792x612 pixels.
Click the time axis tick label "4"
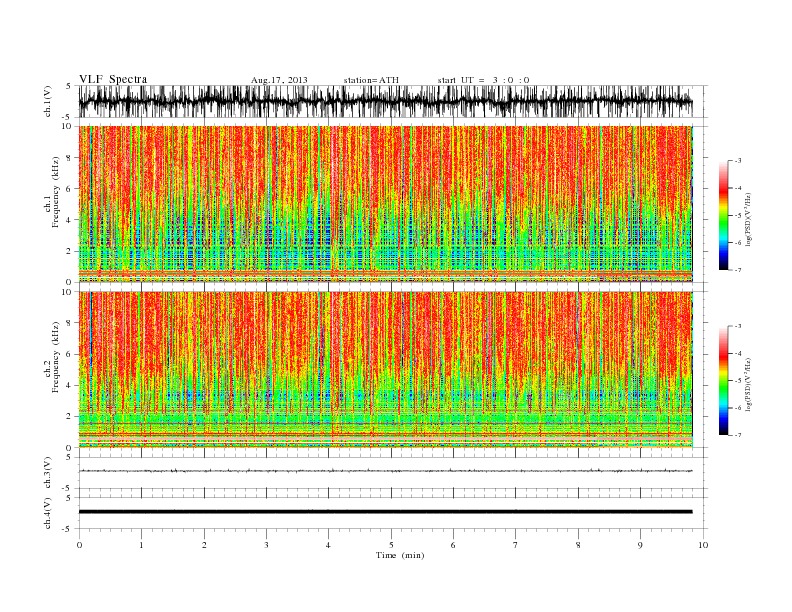coord(328,545)
